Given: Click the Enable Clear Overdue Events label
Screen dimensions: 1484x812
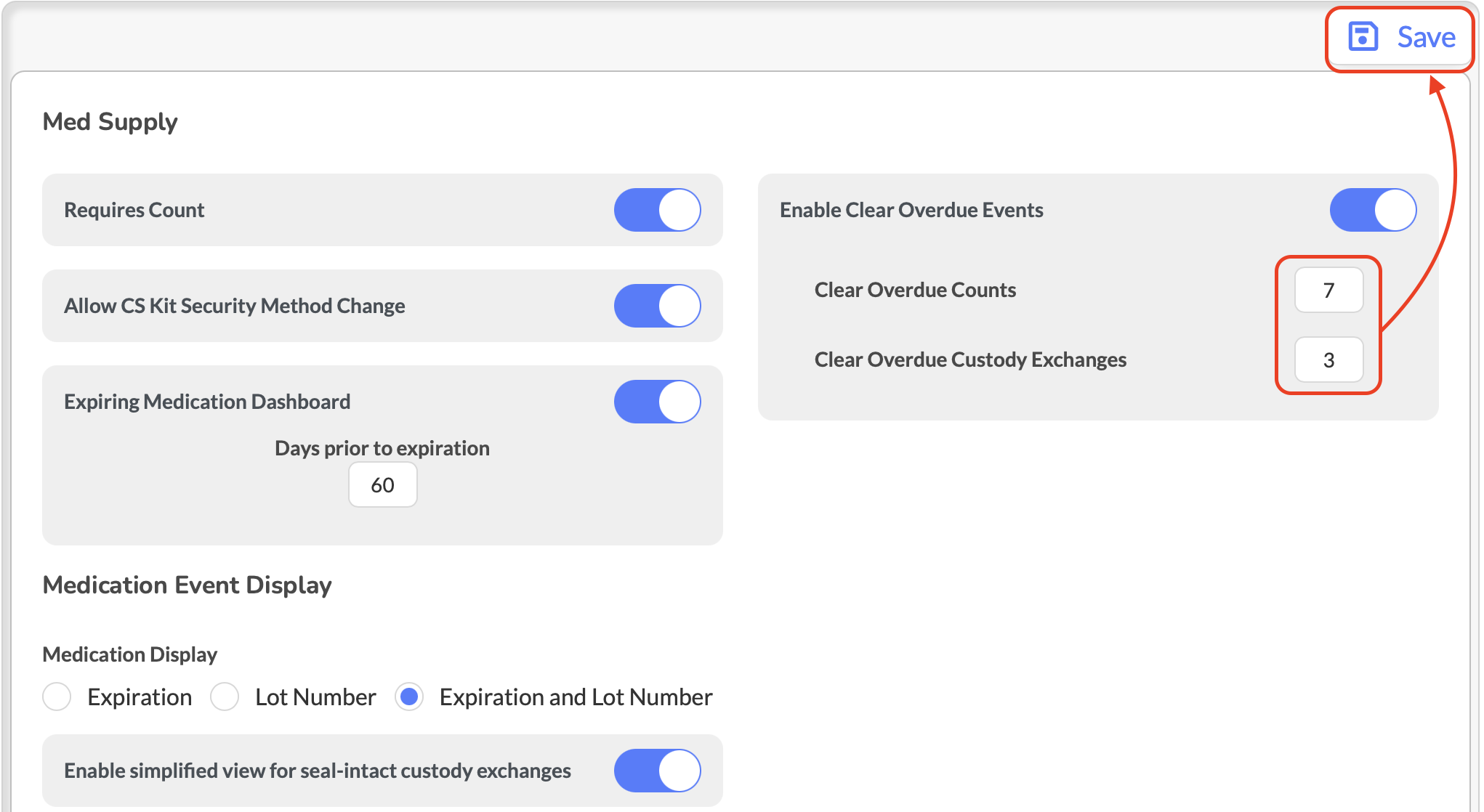Looking at the screenshot, I should 911,210.
